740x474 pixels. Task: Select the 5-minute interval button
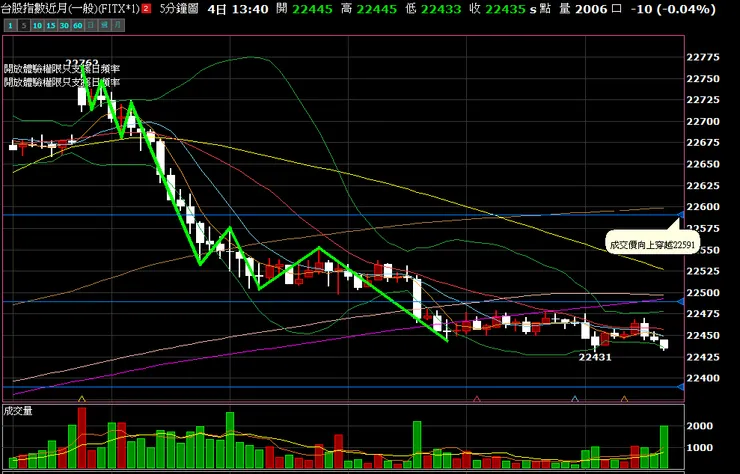click(23, 25)
